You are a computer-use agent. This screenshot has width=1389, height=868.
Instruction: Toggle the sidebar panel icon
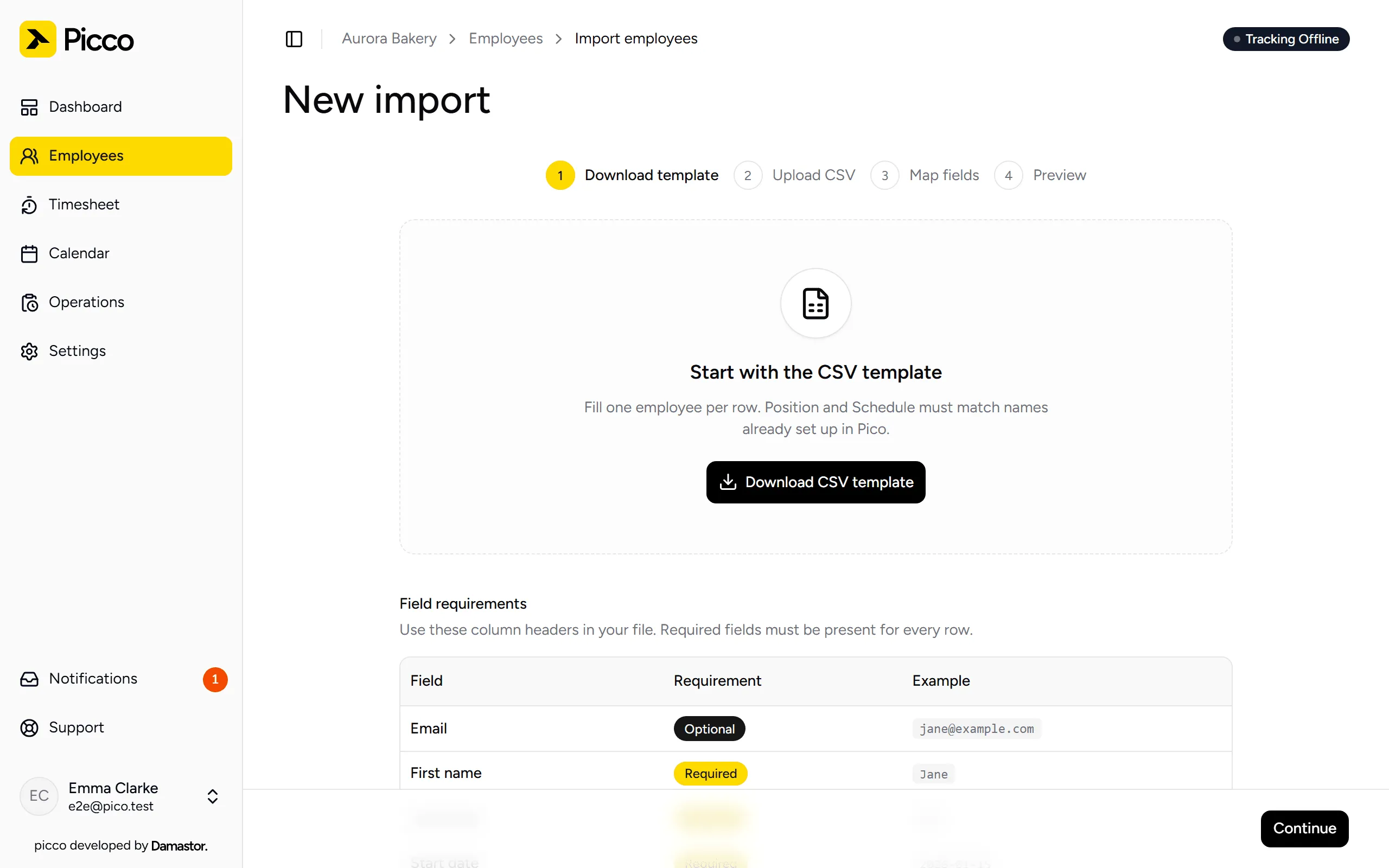pyautogui.click(x=294, y=39)
